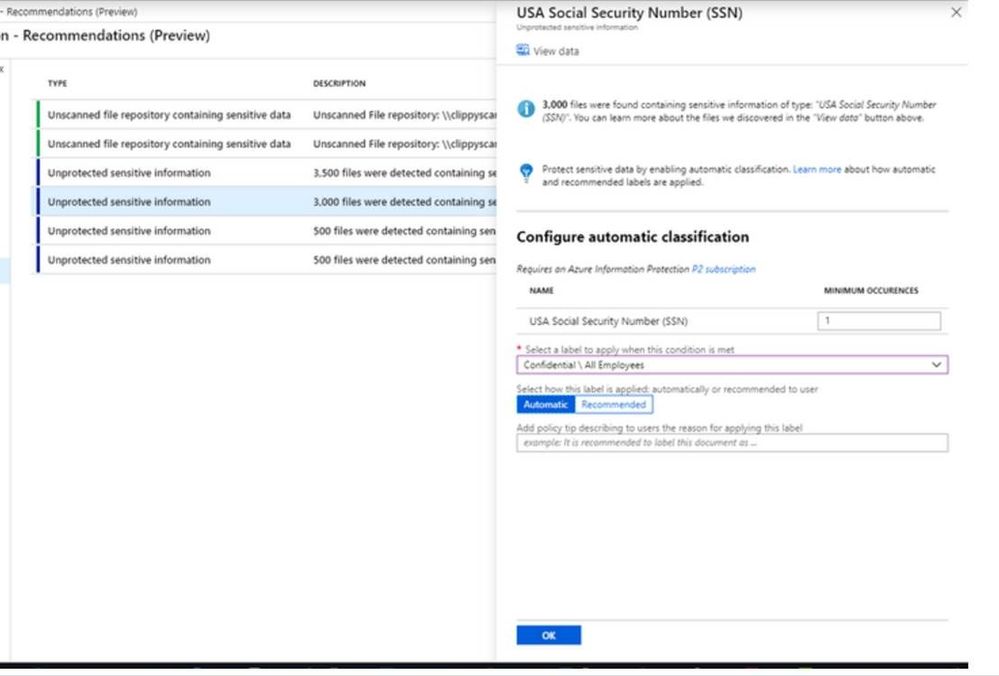Select the highlighted 3,000 files row

point(266,202)
